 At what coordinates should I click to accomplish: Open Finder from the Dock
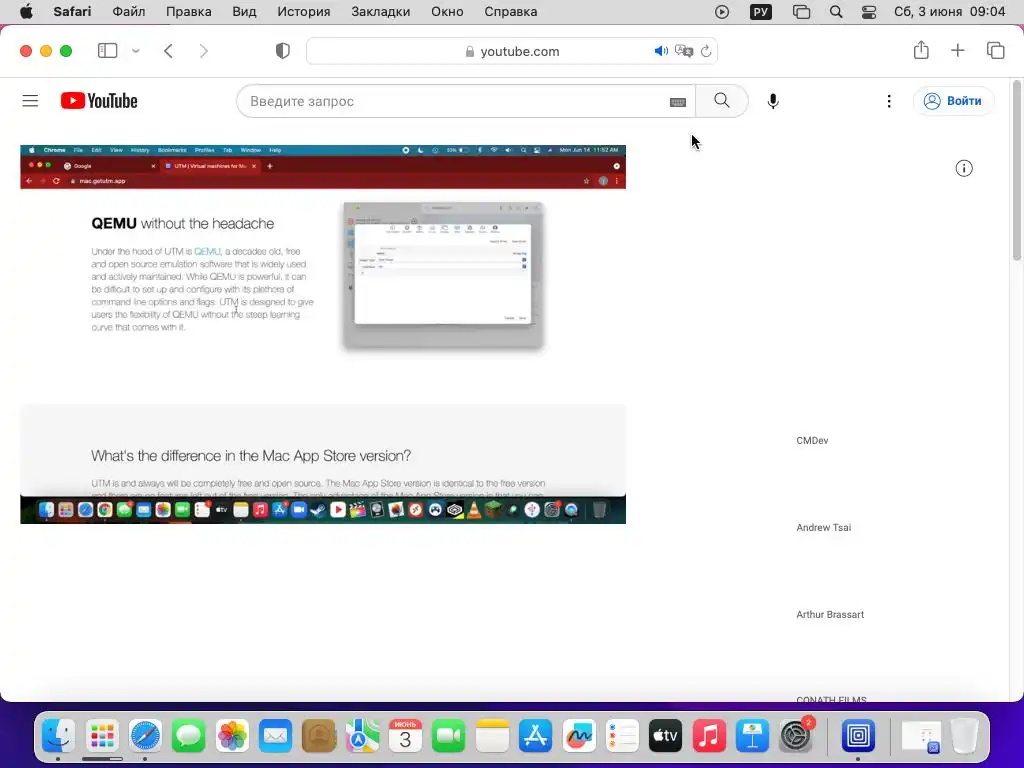[x=58, y=736]
